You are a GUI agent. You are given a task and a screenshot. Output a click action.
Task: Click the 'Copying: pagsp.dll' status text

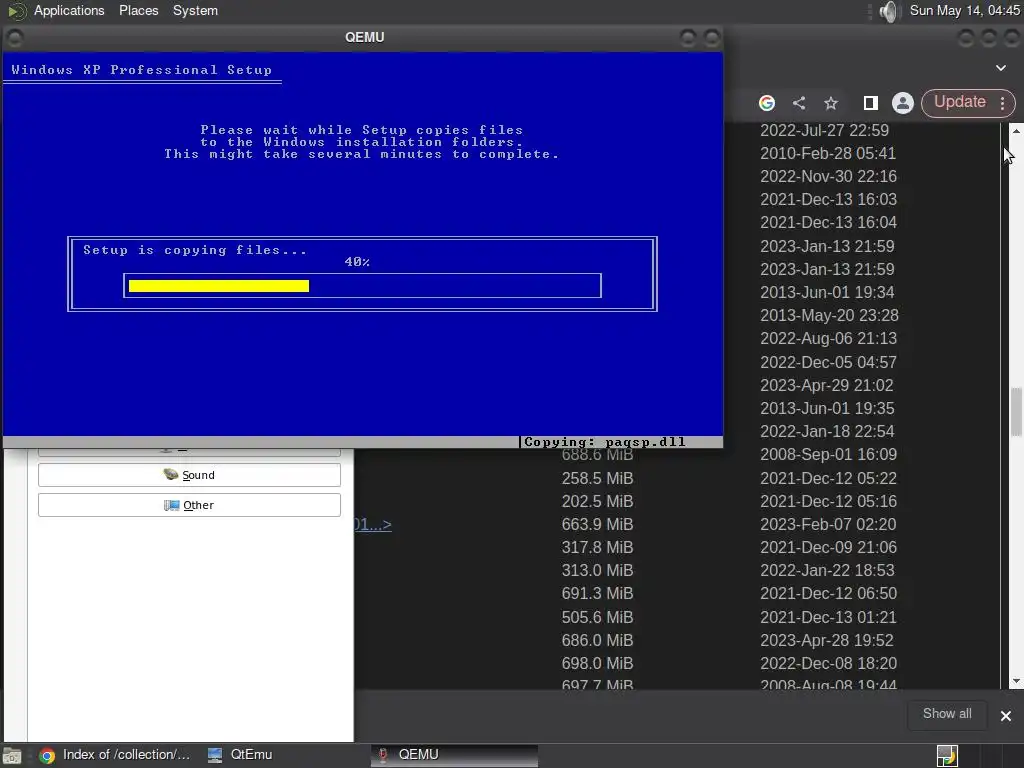tap(605, 442)
